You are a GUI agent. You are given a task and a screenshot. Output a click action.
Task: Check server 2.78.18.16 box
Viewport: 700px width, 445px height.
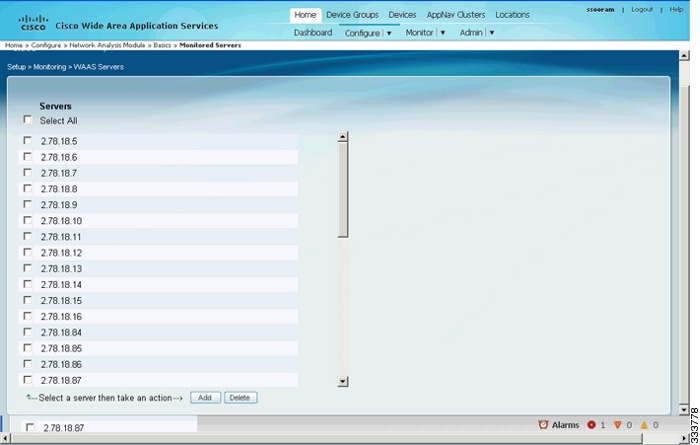tap(28, 316)
